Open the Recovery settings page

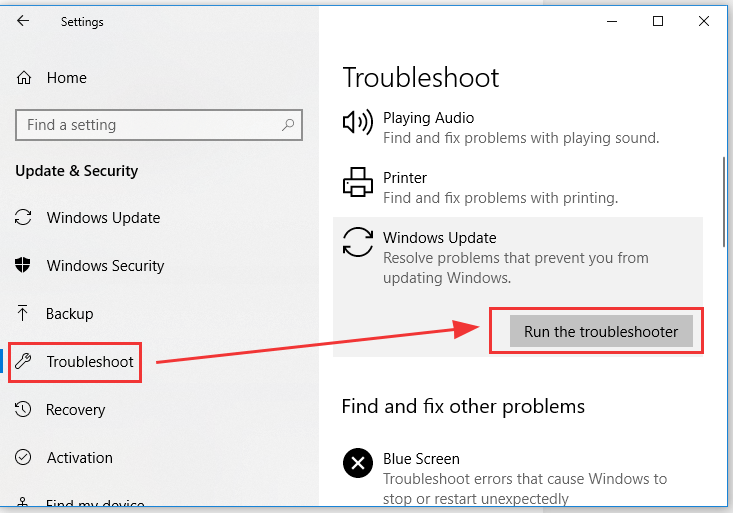click(76, 409)
